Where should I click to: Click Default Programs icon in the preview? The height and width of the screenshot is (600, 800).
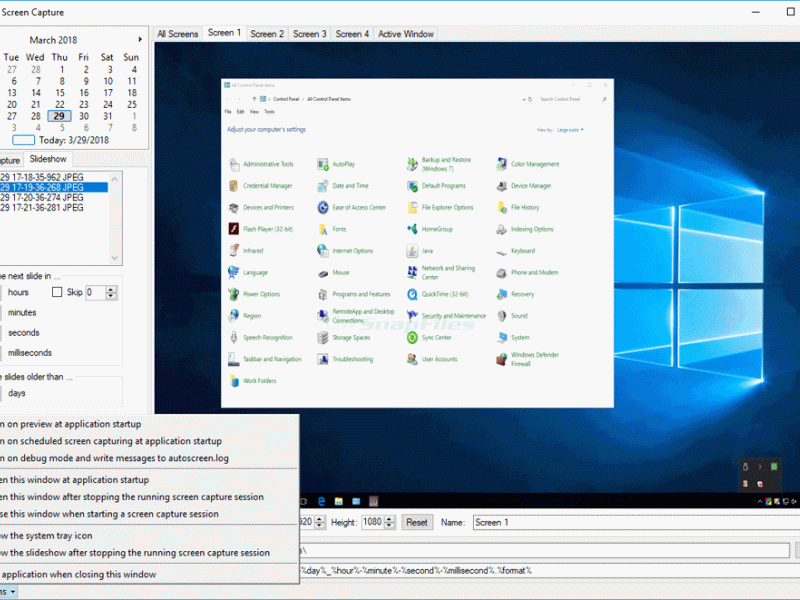412,186
